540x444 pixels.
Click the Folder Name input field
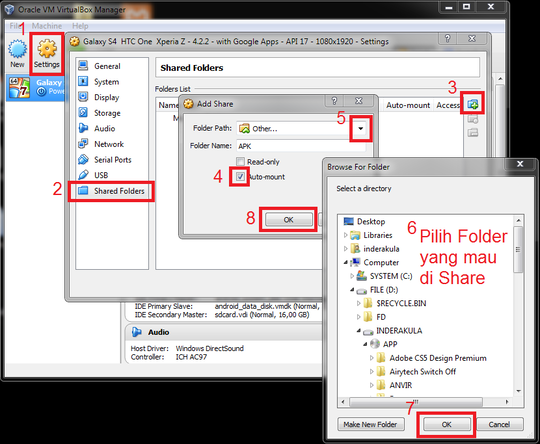(x=301, y=146)
